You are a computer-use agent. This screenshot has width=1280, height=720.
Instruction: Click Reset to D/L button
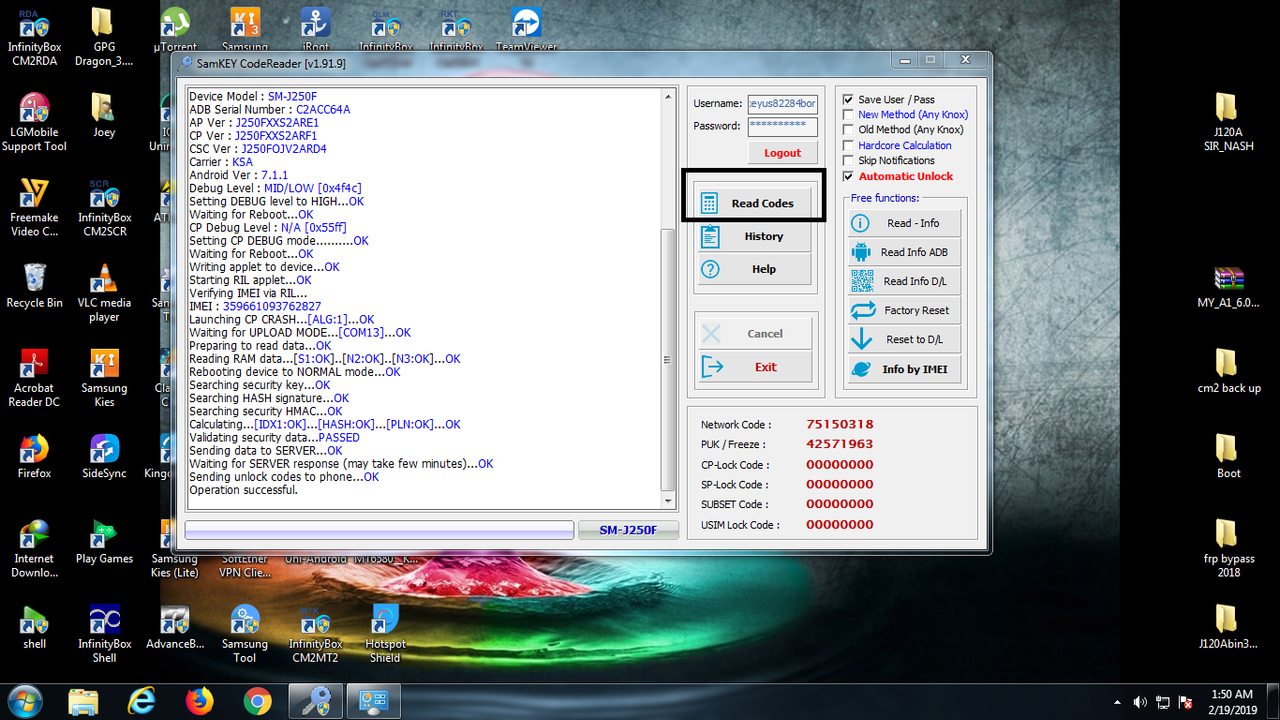point(904,339)
